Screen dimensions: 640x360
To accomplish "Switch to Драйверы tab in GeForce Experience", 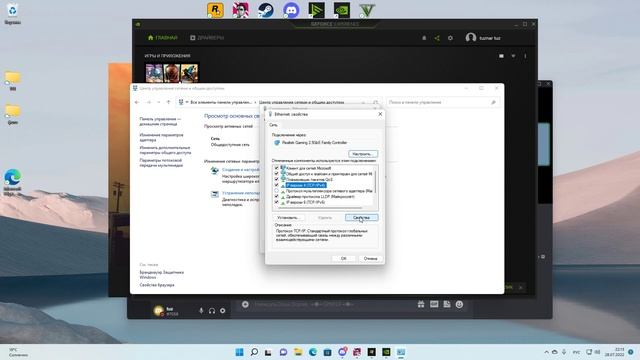I will (x=207, y=38).
